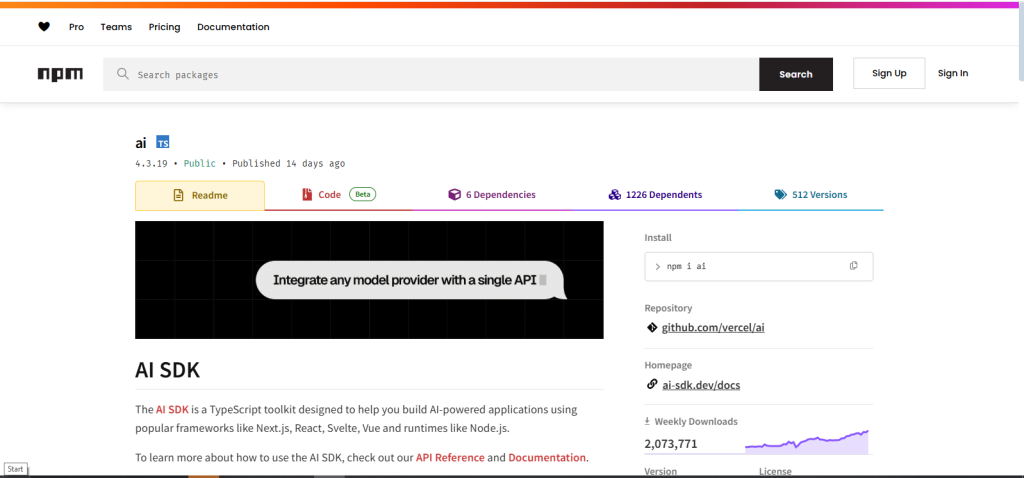Follow the API Reference link
This screenshot has height=478, width=1024.
tap(450, 457)
